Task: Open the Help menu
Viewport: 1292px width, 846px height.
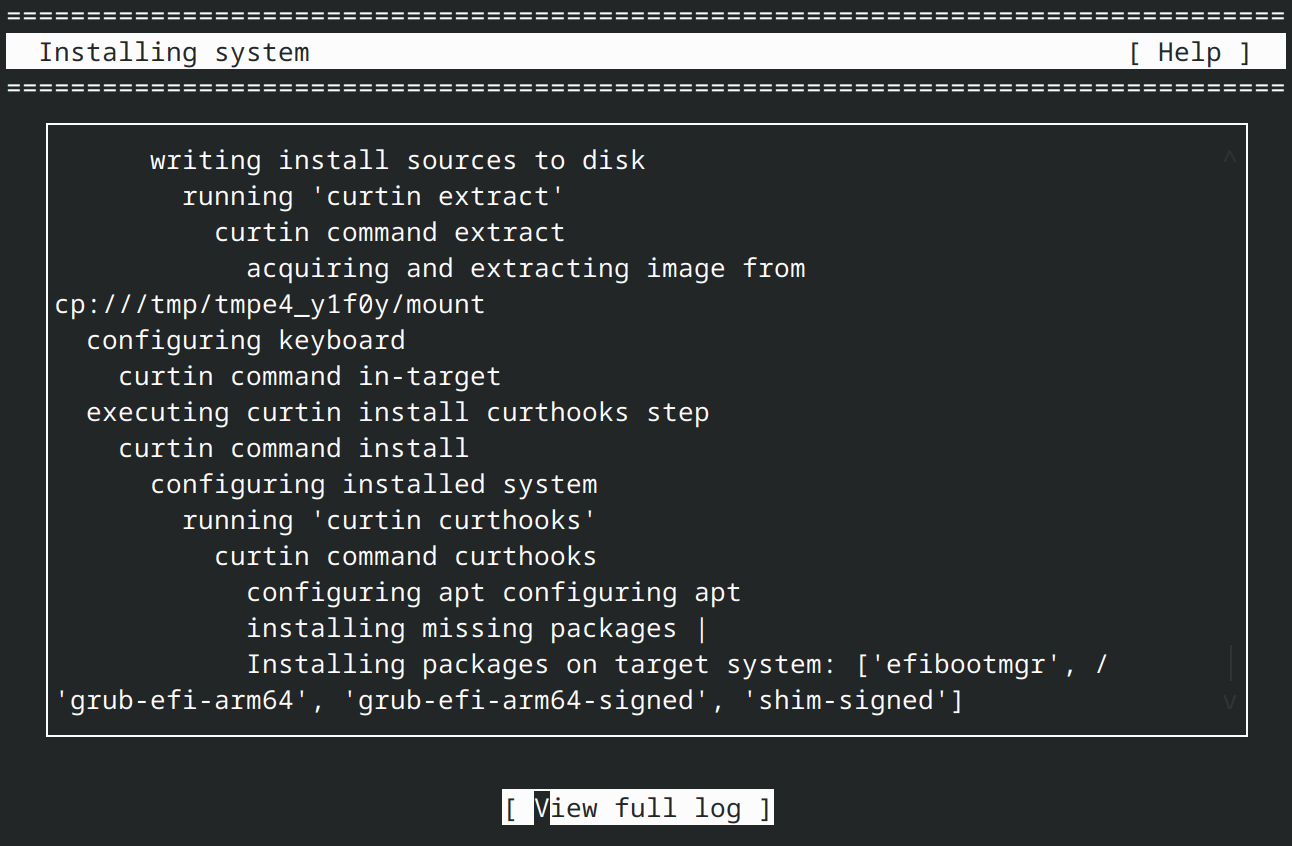Action: [x=1190, y=52]
